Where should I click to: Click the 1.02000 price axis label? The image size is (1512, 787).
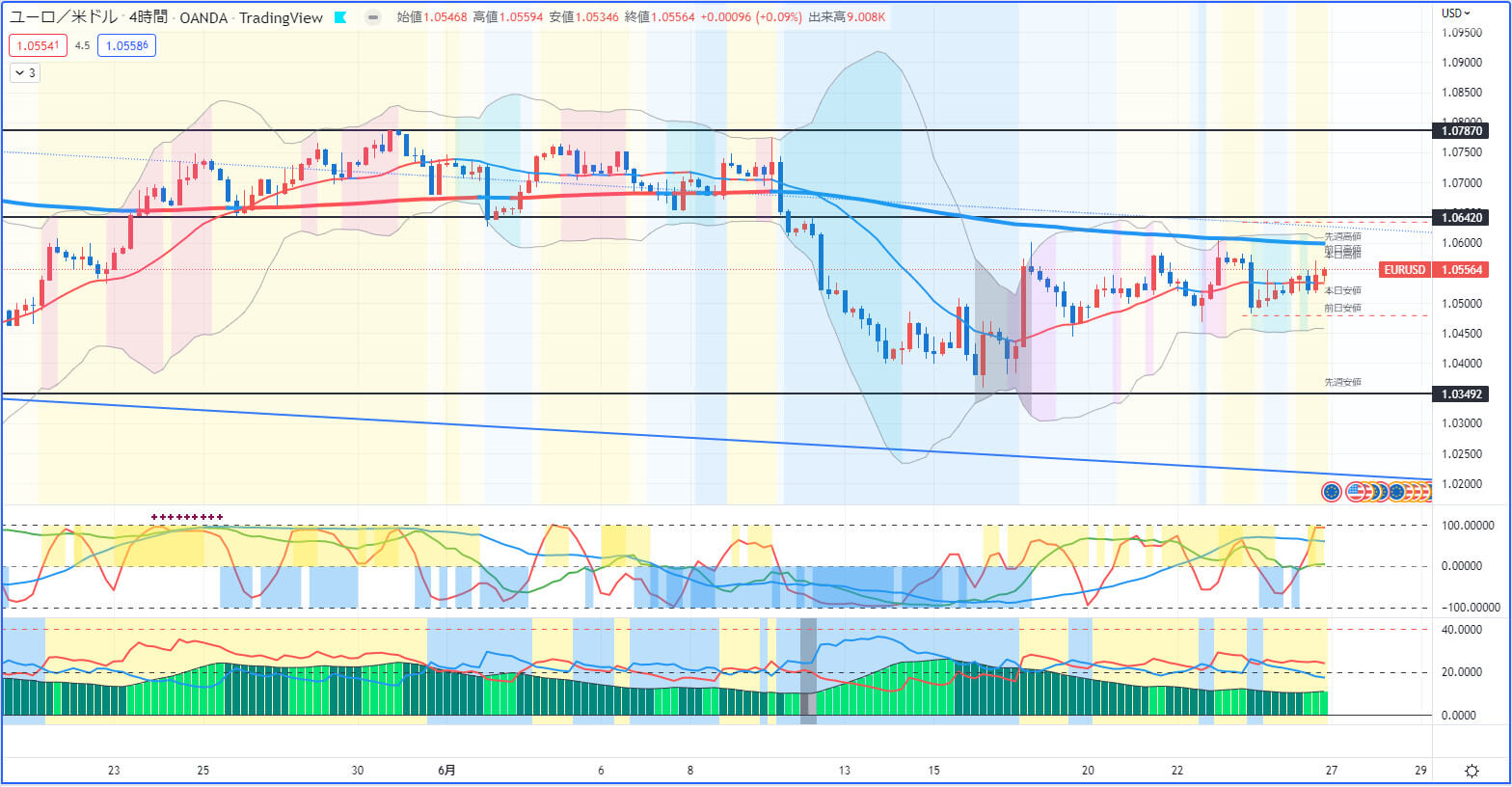click(x=1462, y=484)
